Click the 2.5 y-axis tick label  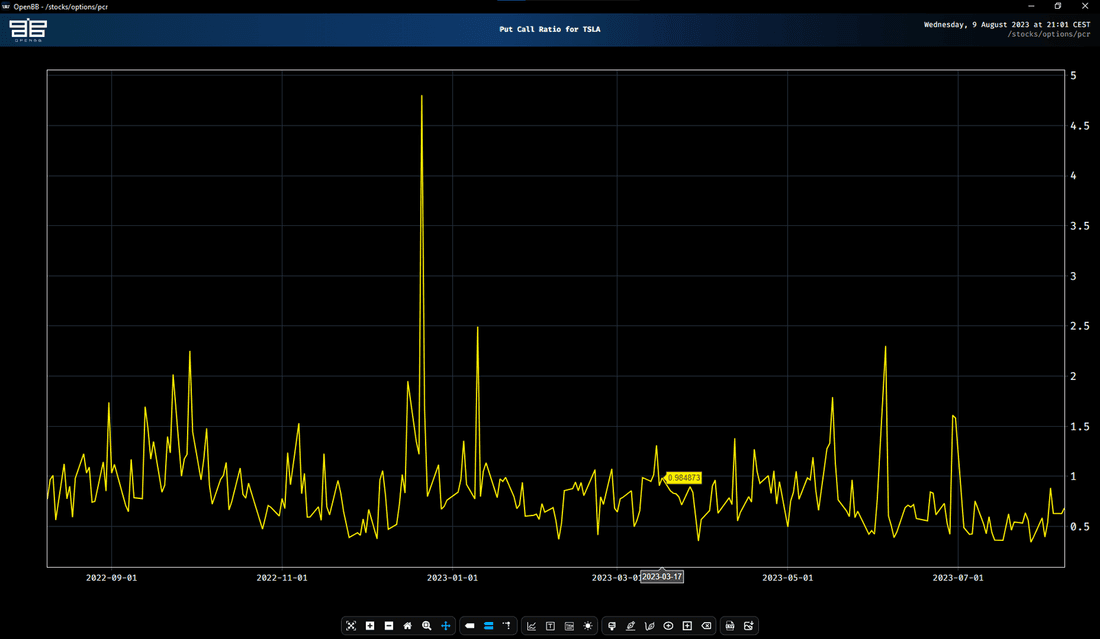[1080, 326]
